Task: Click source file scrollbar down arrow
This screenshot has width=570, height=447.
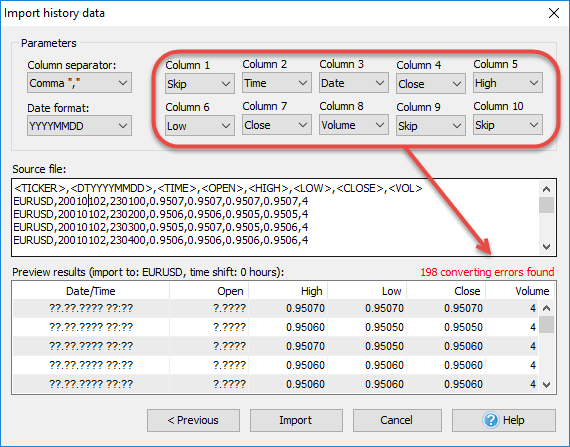Action: pos(546,247)
